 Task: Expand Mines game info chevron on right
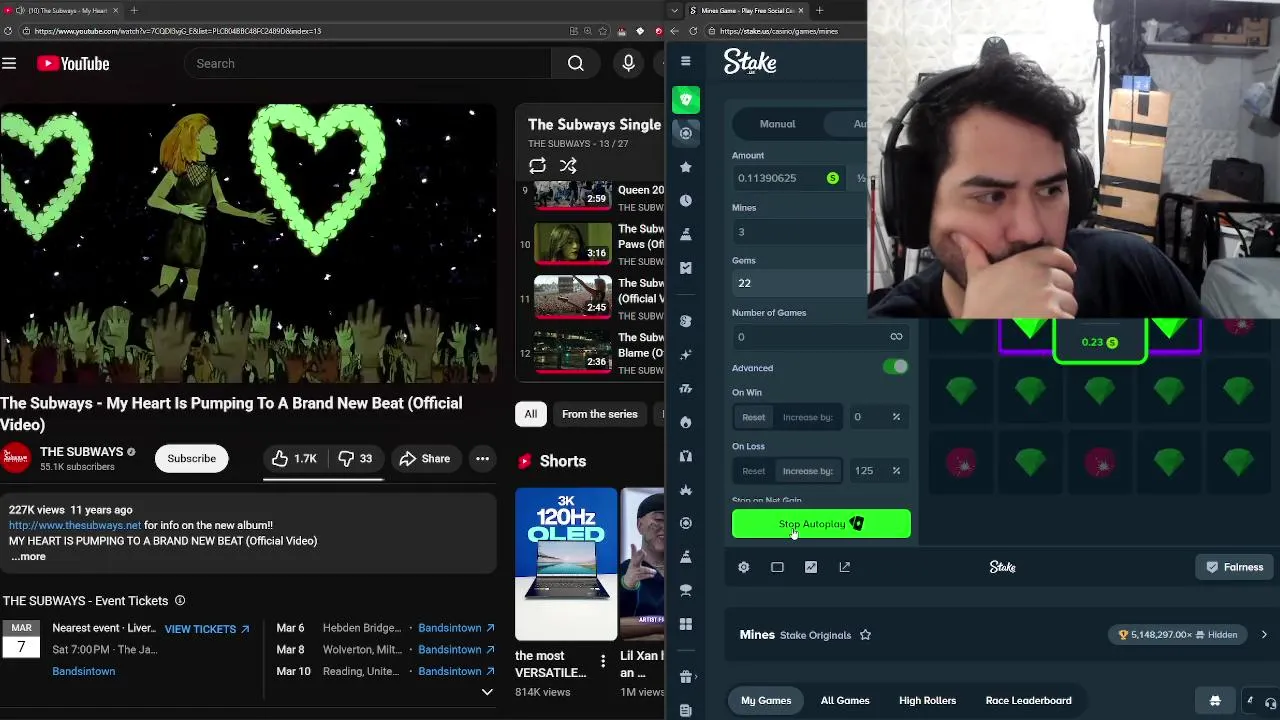1264,635
